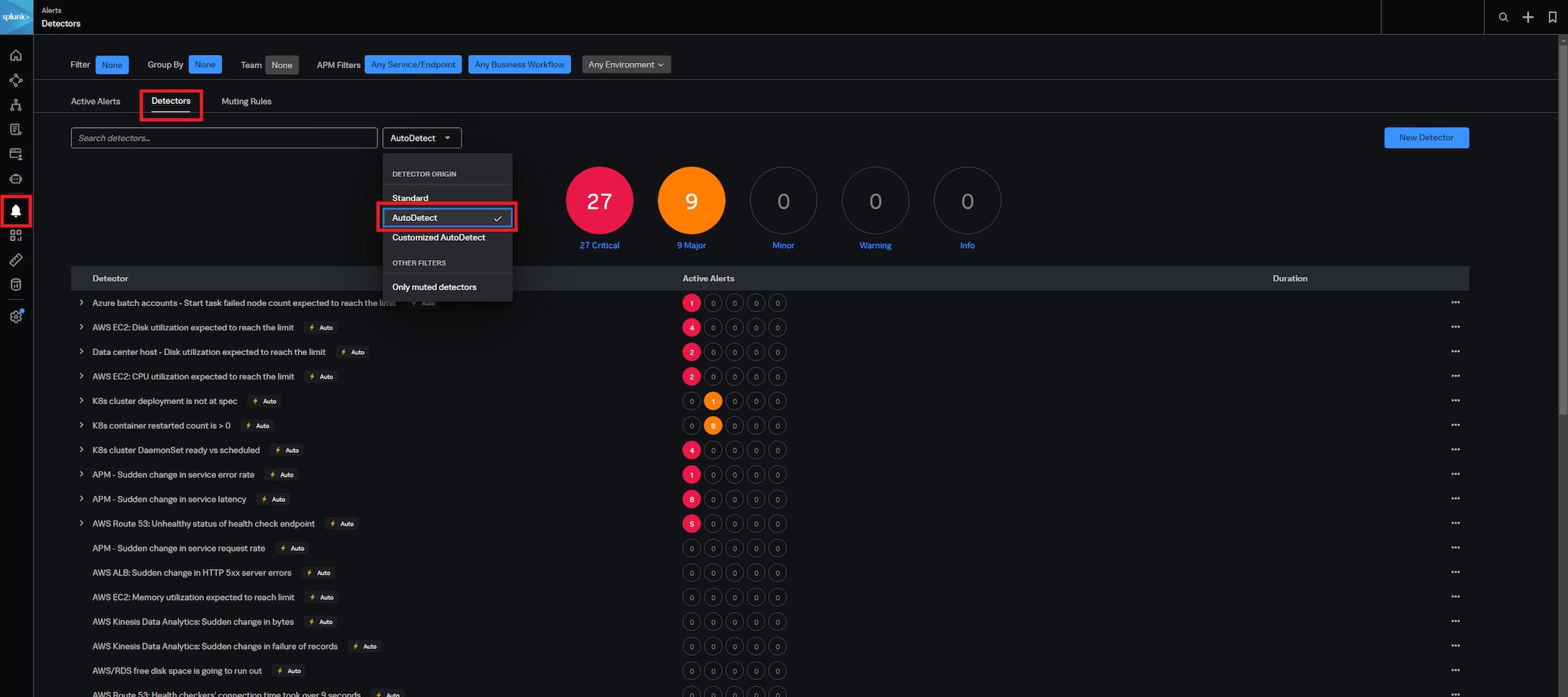Expand the Azure batch accounts detector row
This screenshot has width=1568, height=697.
pos(81,303)
